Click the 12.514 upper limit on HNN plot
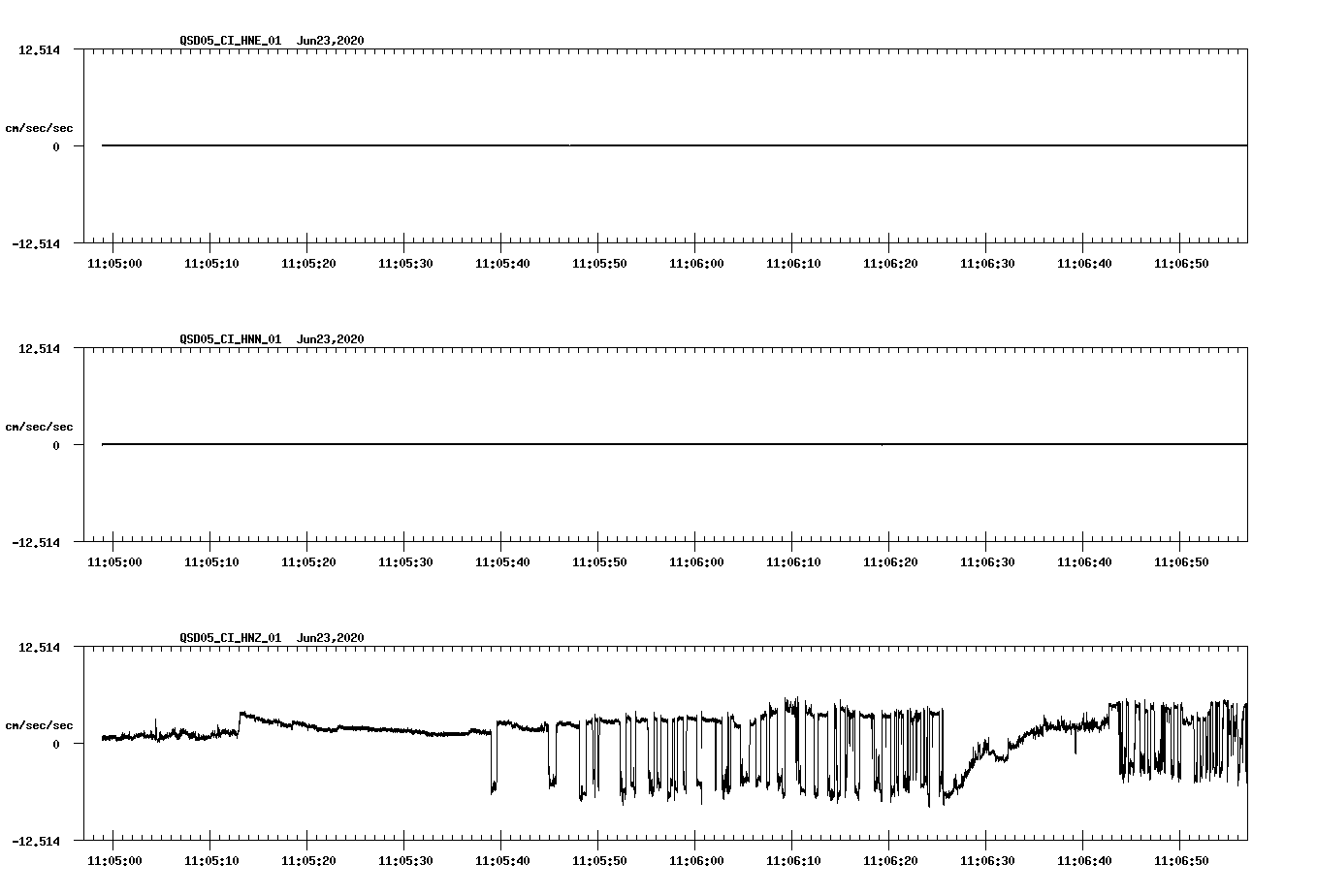Screen dimensions: 1317x896 coord(39,348)
